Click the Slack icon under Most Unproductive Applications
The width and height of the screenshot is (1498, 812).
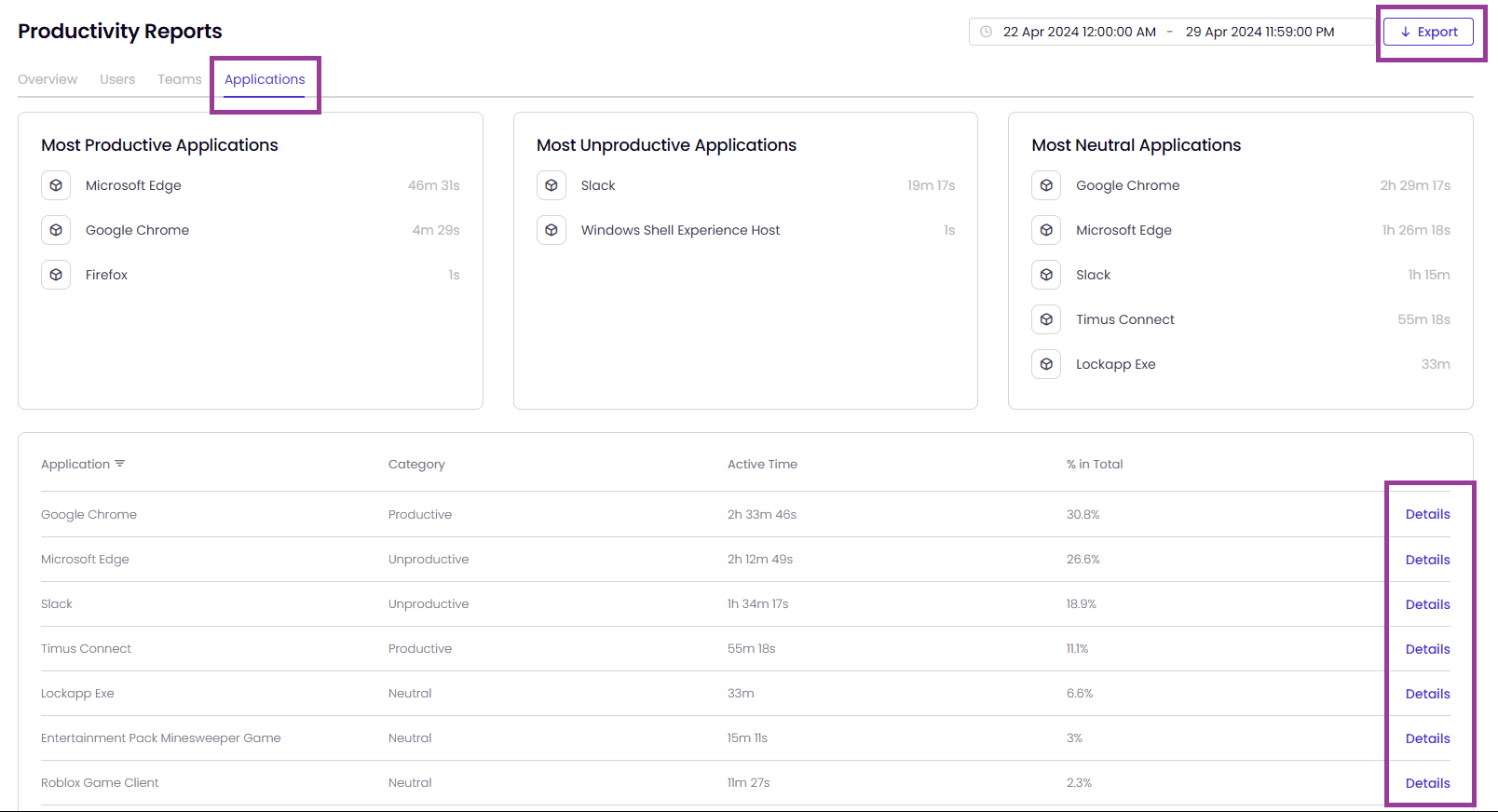tap(552, 185)
